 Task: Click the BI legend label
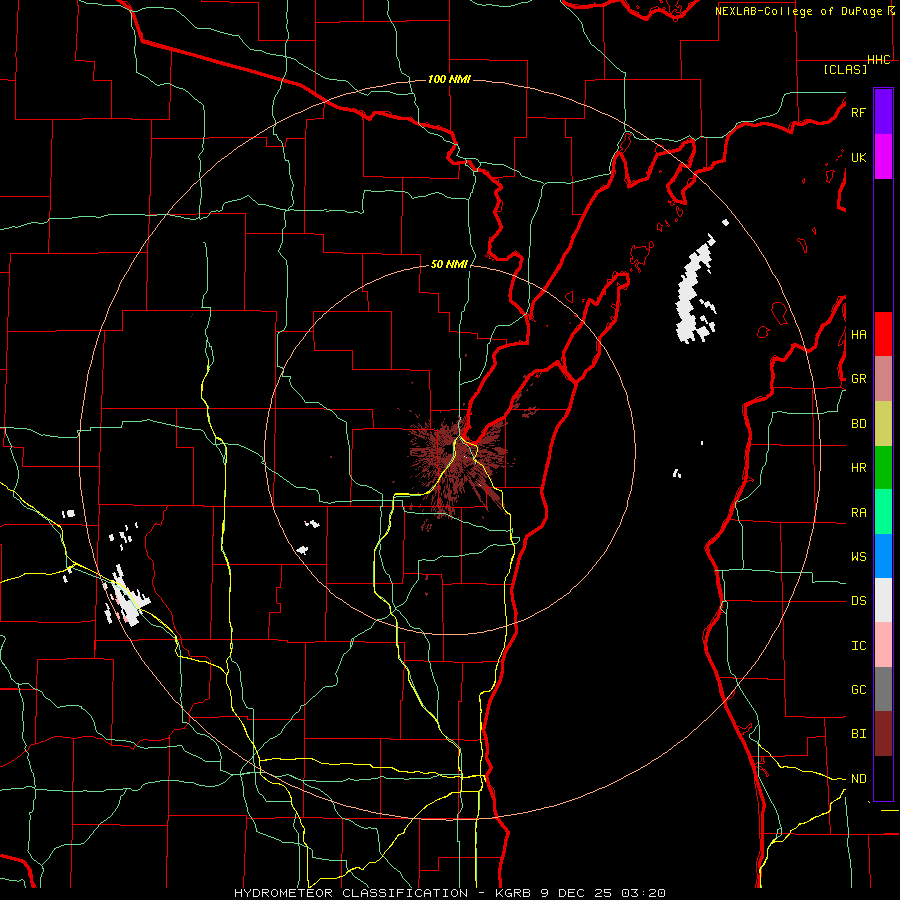click(858, 734)
